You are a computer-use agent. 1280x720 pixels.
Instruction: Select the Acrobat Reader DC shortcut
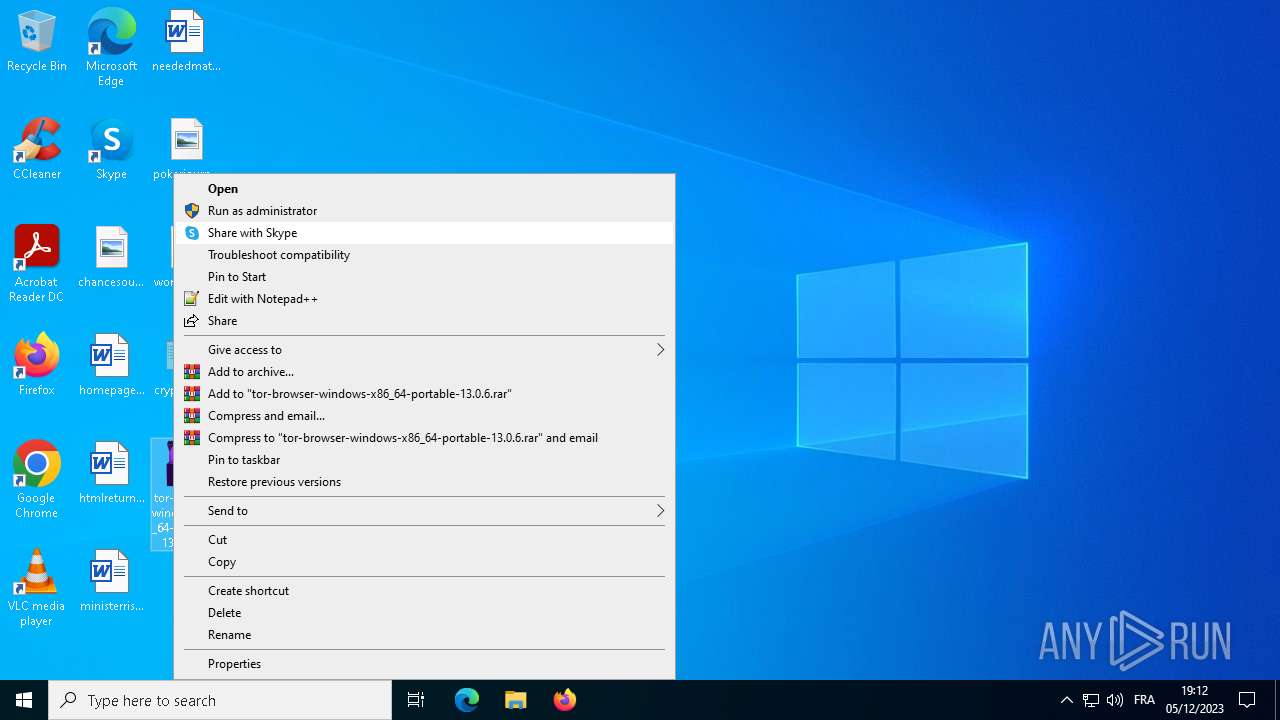coord(37,264)
